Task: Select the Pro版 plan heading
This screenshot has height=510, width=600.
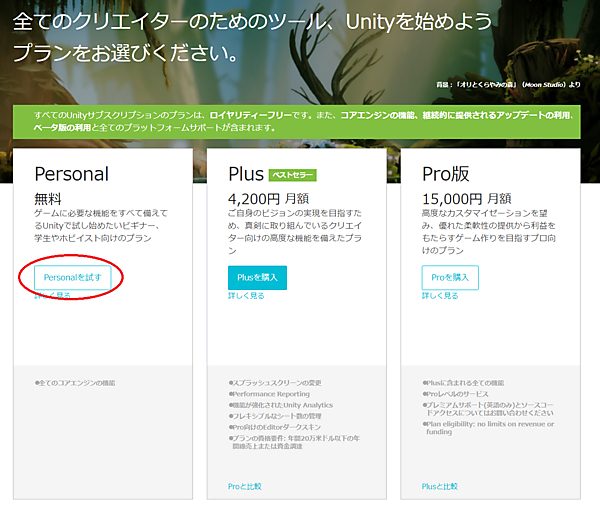Action: pyautogui.click(x=445, y=174)
